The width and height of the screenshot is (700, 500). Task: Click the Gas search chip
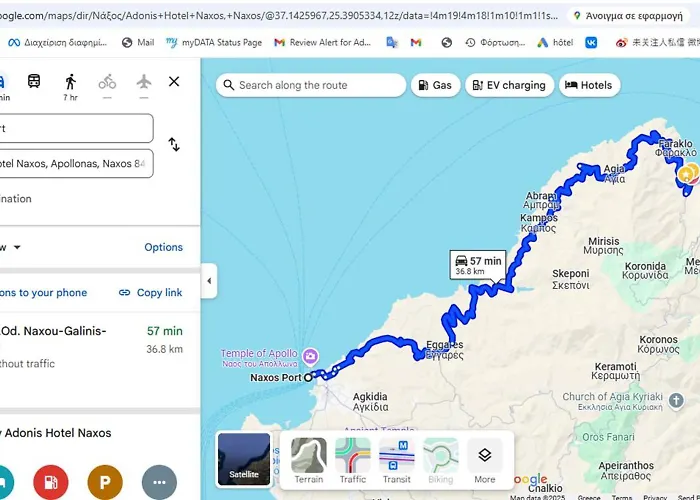(x=435, y=86)
